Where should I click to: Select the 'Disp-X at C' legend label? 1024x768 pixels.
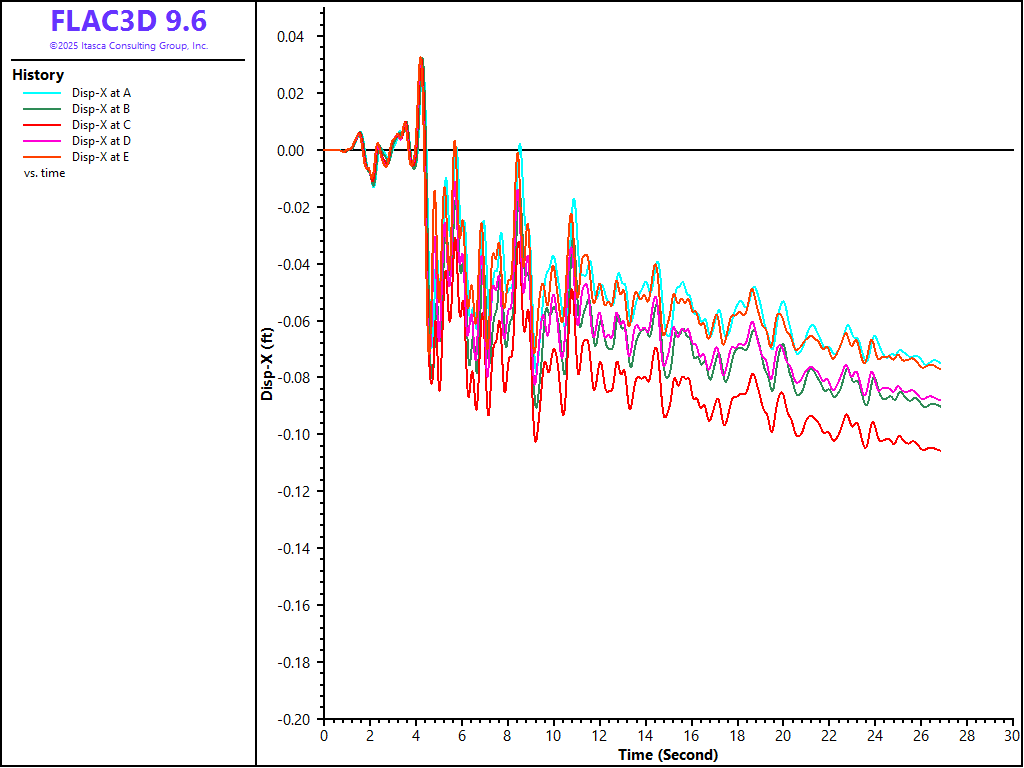(101, 125)
